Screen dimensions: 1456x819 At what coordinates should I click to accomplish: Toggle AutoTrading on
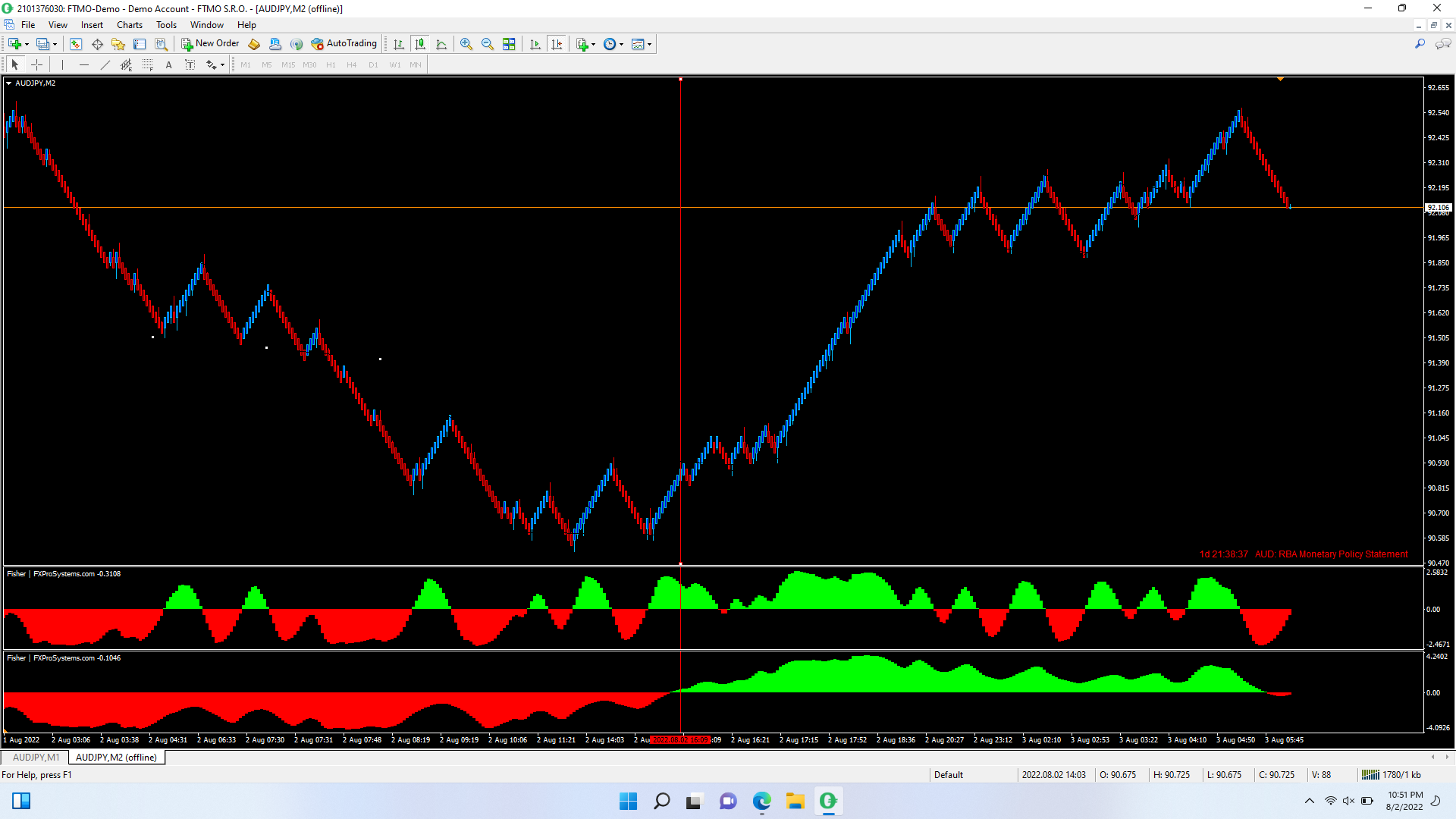[344, 44]
